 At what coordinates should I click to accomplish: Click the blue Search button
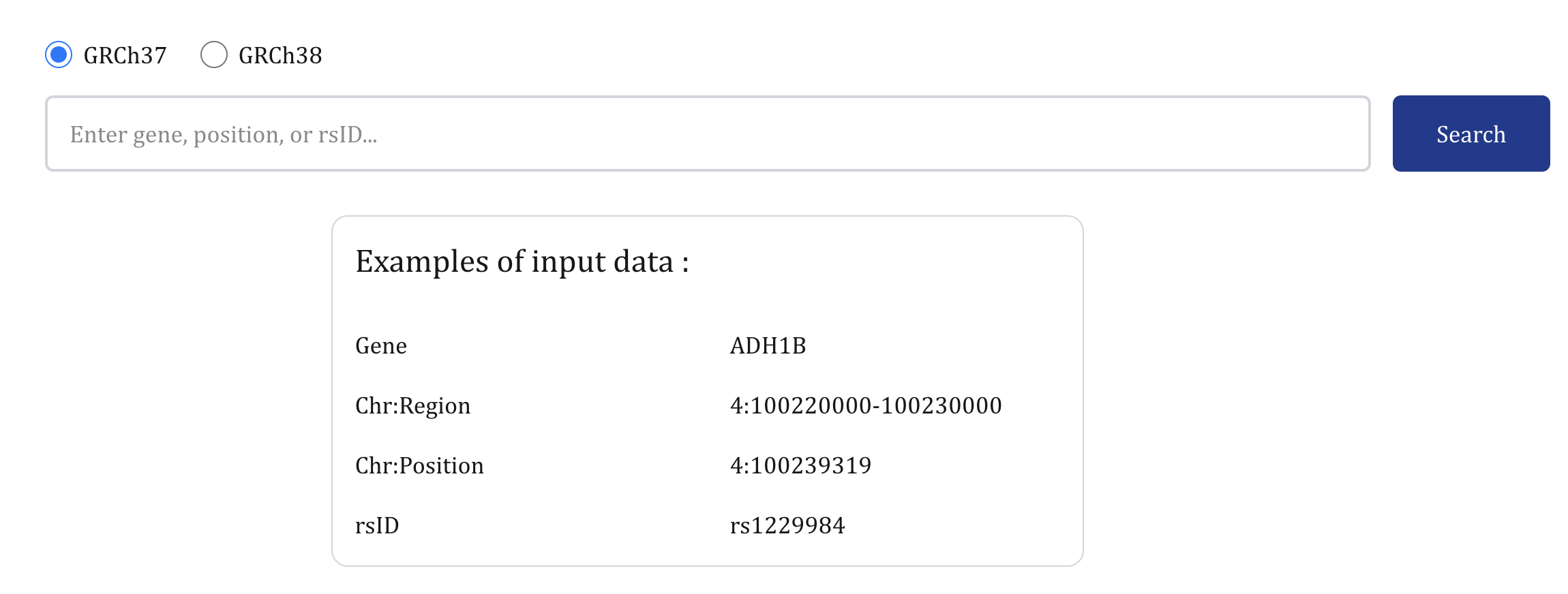tap(1471, 134)
